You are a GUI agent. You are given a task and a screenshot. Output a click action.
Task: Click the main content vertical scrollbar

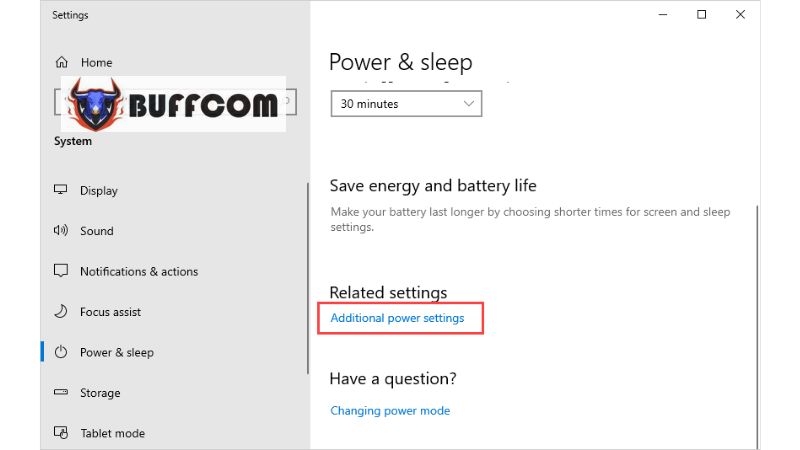click(757, 327)
